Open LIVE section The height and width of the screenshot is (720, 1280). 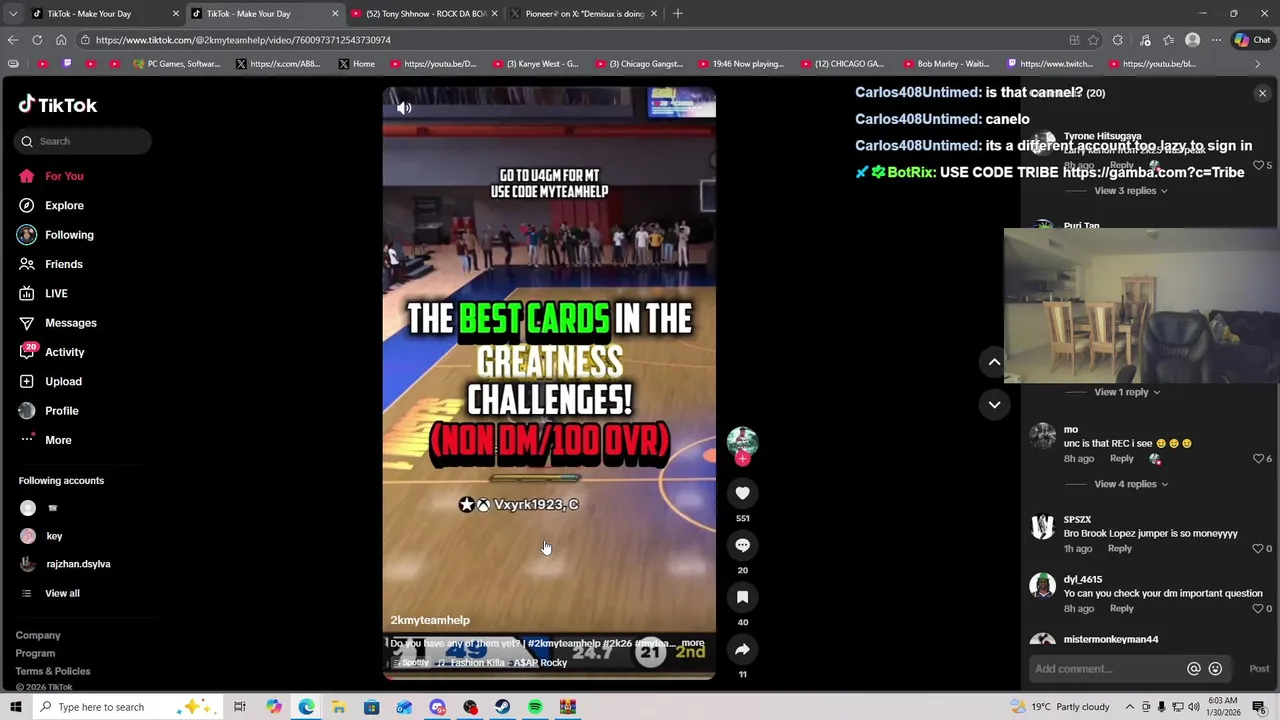coord(56,293)
